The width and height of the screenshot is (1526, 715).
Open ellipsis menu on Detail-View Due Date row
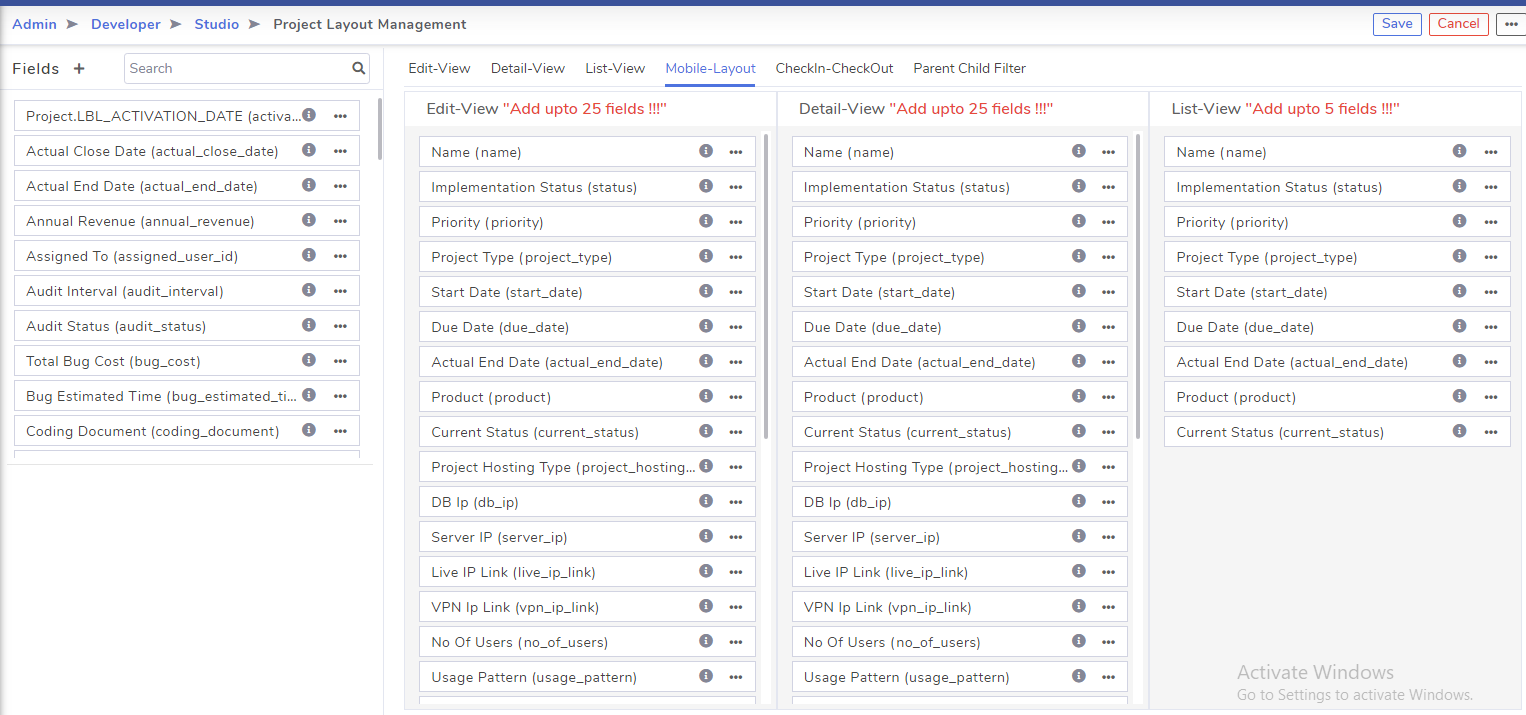[1109, 328]
